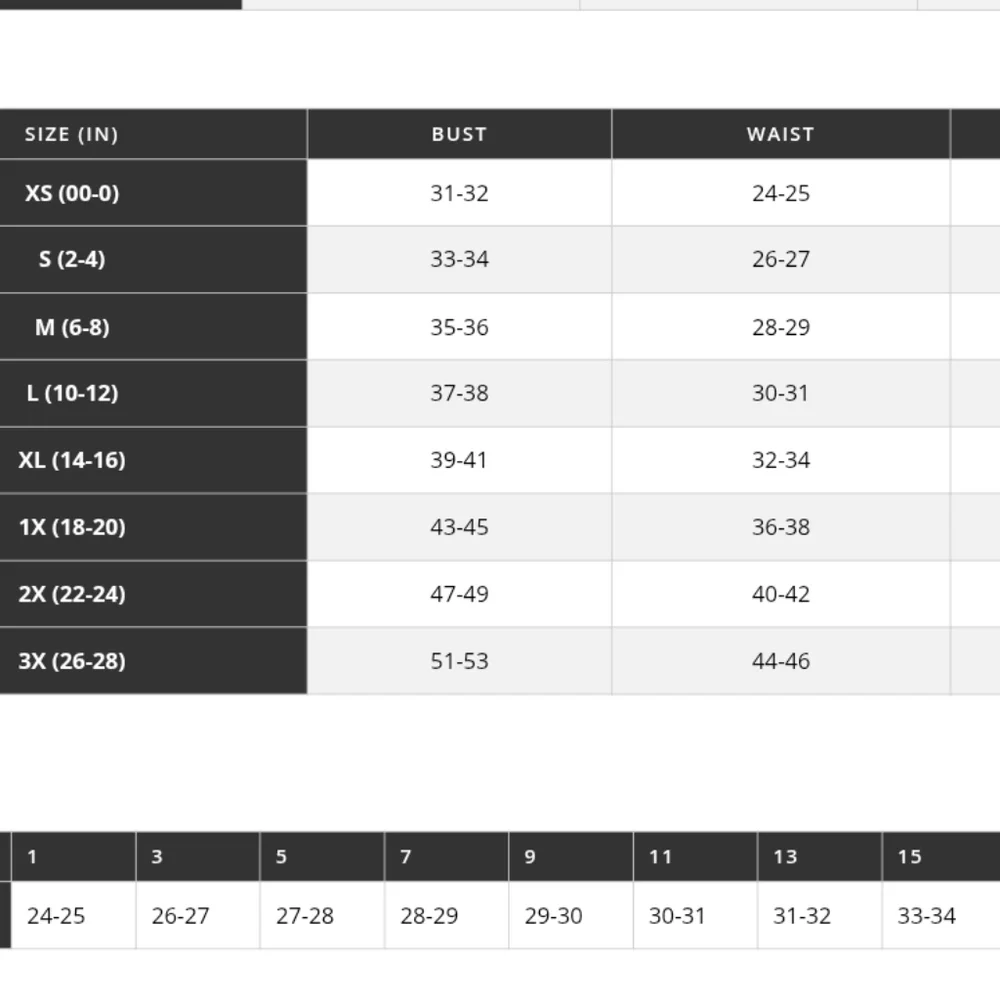This screenshot has height=1001, width=1000.
Task: Select the XS (00-0) size row label
Action: pyautogui.click(x=72, y=193)
